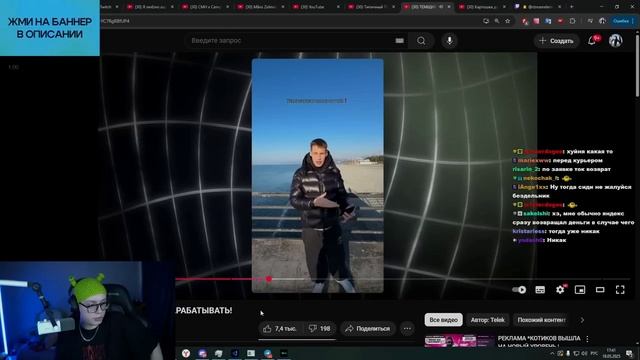Close the currently active browser tab
640x360 pixels.
coord(449,7)
